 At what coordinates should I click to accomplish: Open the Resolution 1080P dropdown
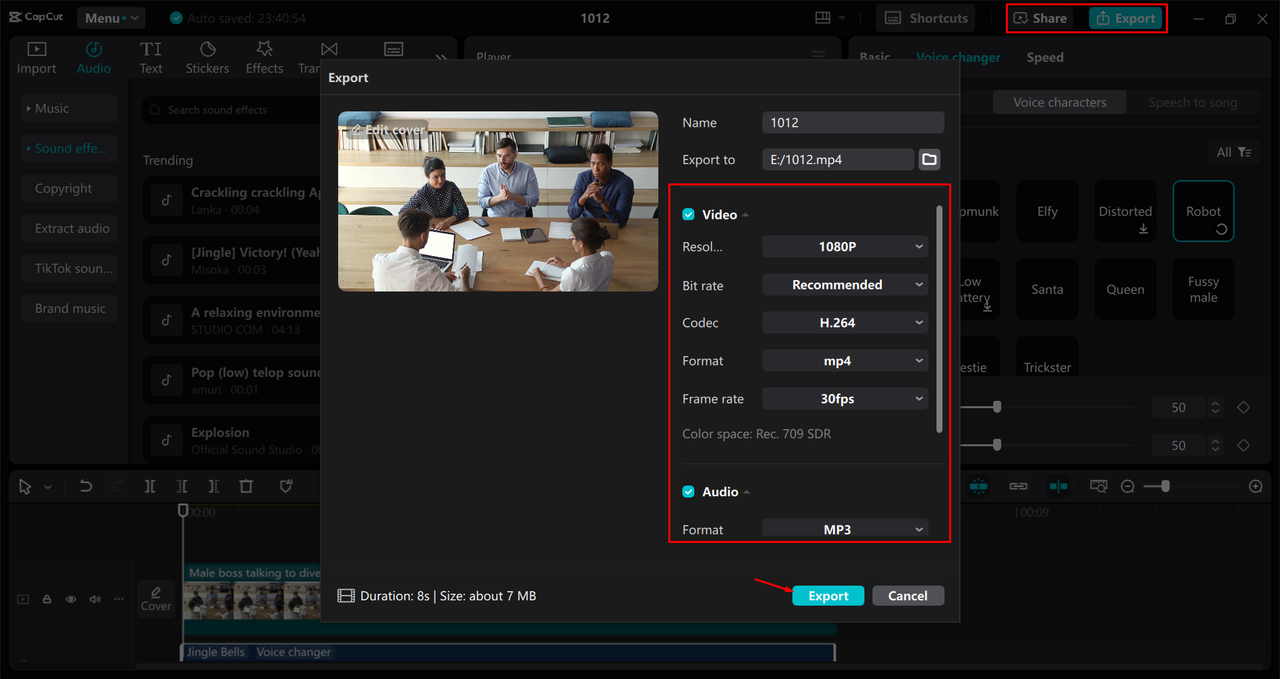[845, 247]
